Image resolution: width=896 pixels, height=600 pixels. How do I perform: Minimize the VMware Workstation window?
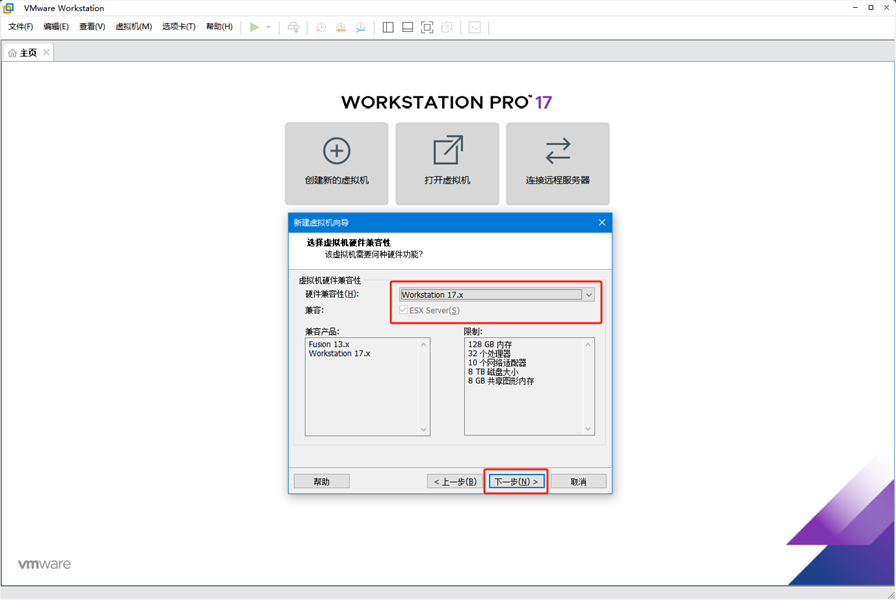pyautogui.click(x=855, y=7)
